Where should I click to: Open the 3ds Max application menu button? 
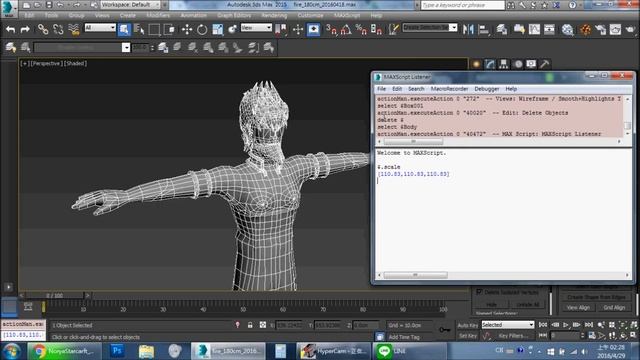pos(8,8)
